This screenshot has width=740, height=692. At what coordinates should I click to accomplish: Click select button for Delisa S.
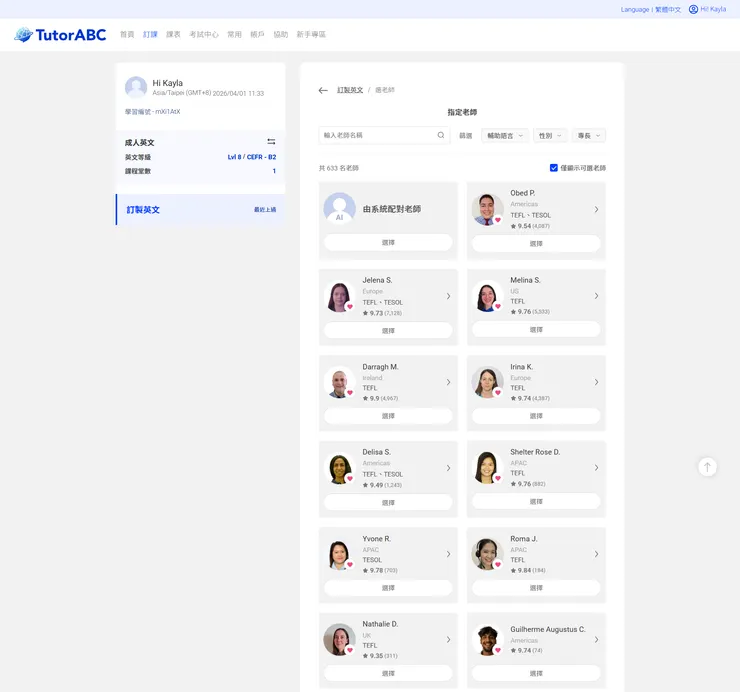point(388,503)
